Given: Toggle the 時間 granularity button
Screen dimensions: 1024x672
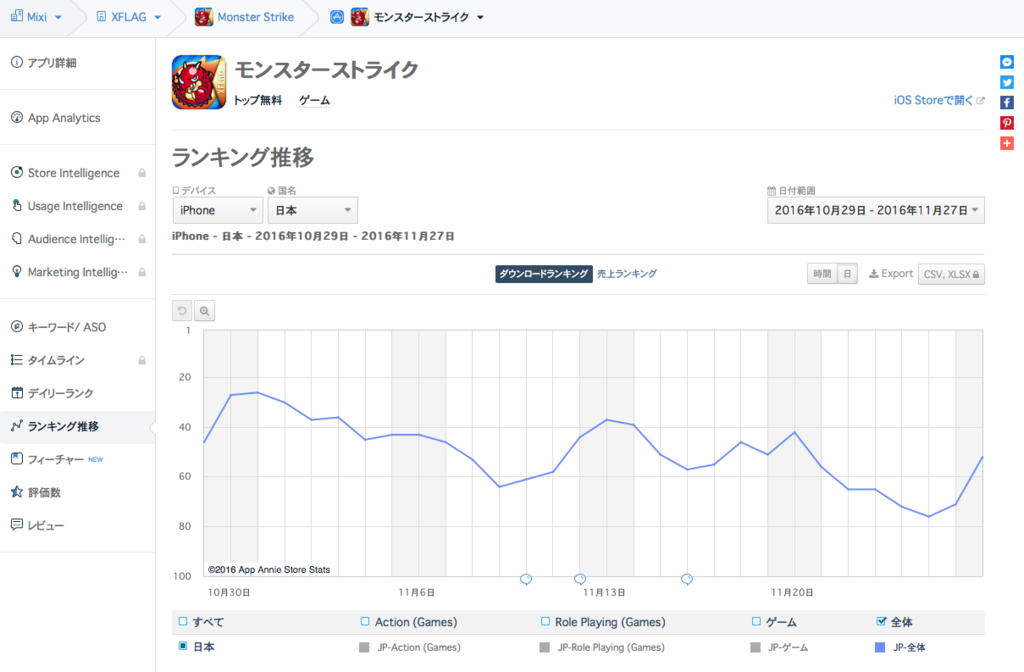Looking at the screenshot, I should (x=822, y=274).
